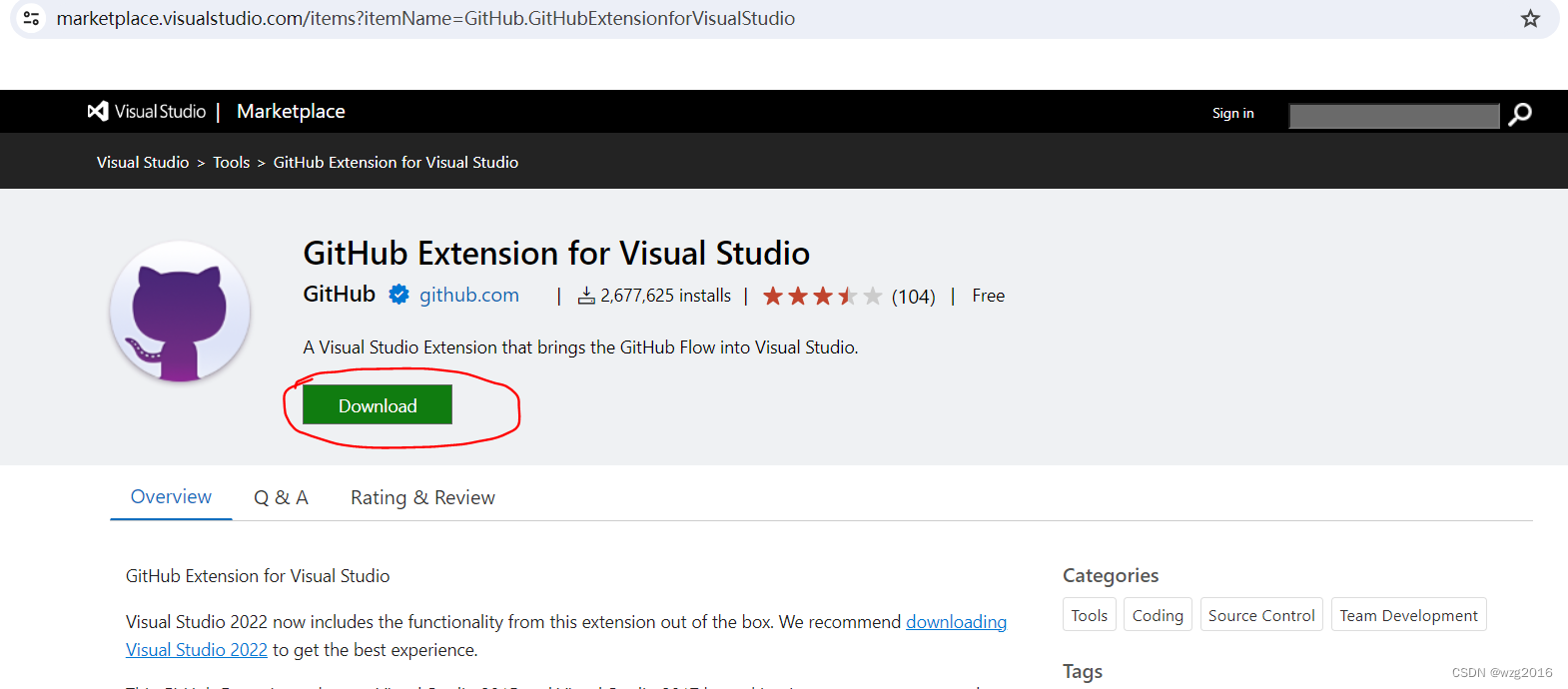Click GitHub Extension for Visual Studio breadcrumb
Image resolution: width=1568 pixels, height=689 pixels.
(395, 162)
